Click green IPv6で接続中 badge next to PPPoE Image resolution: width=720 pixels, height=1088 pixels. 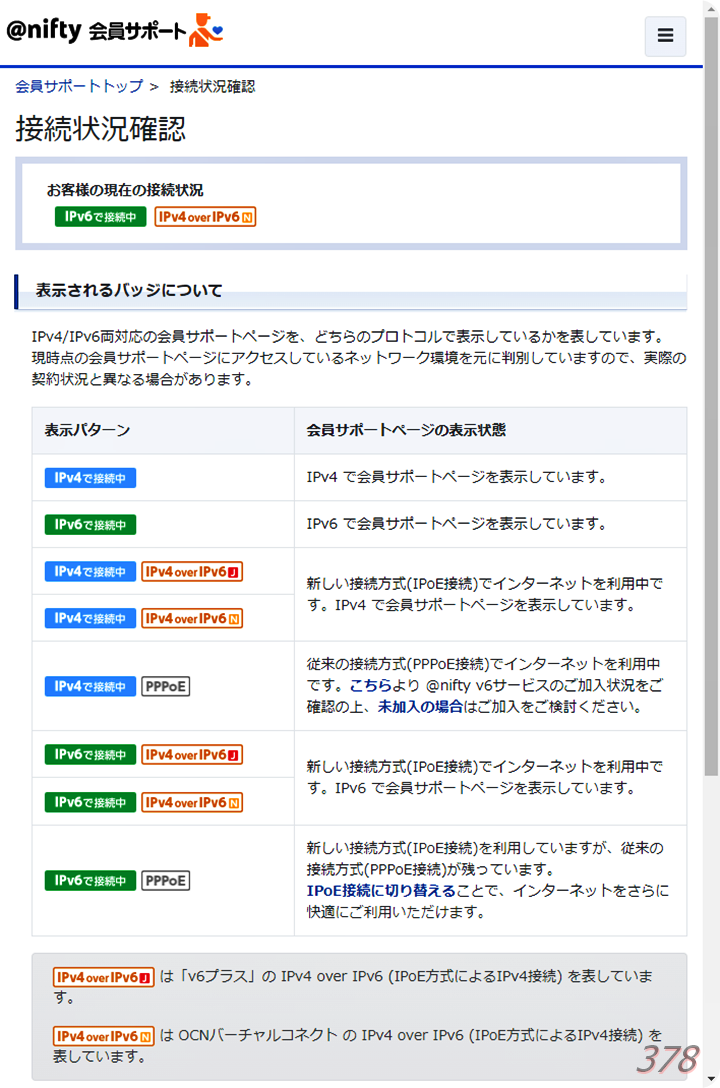(x=90, y=881)
